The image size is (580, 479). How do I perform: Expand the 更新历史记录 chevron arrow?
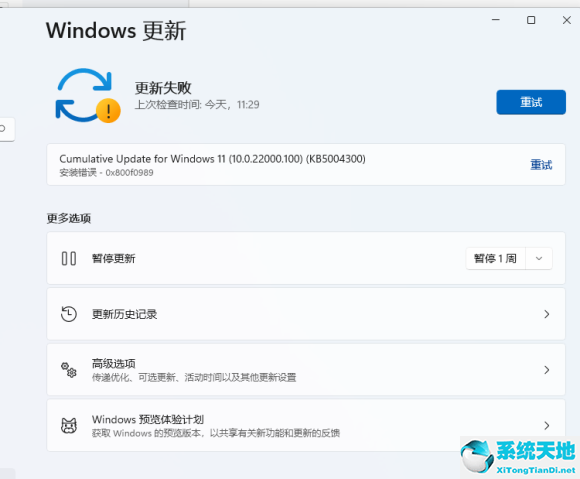[x=547, y=314]
